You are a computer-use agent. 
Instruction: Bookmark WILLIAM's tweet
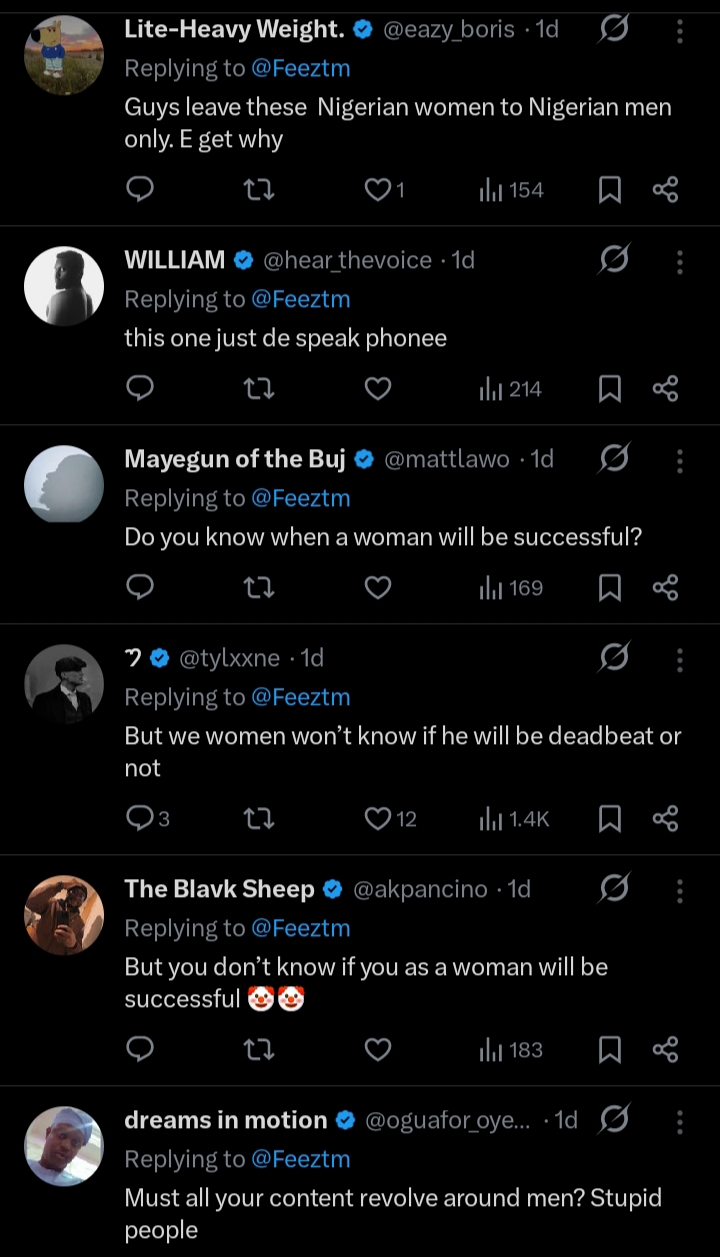(x=609, y=388)
